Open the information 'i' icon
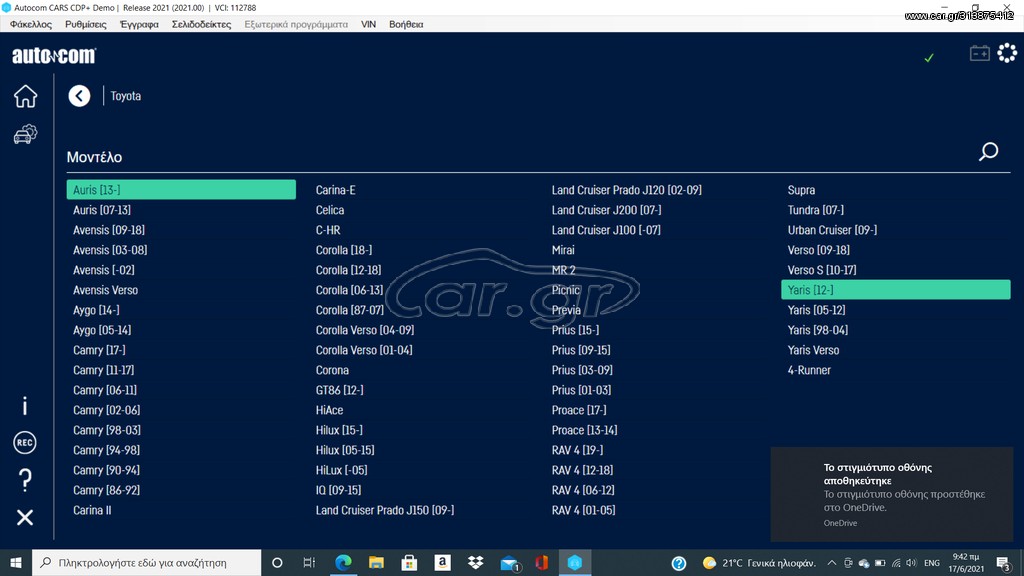1024x576 pixels. point(25,406)
